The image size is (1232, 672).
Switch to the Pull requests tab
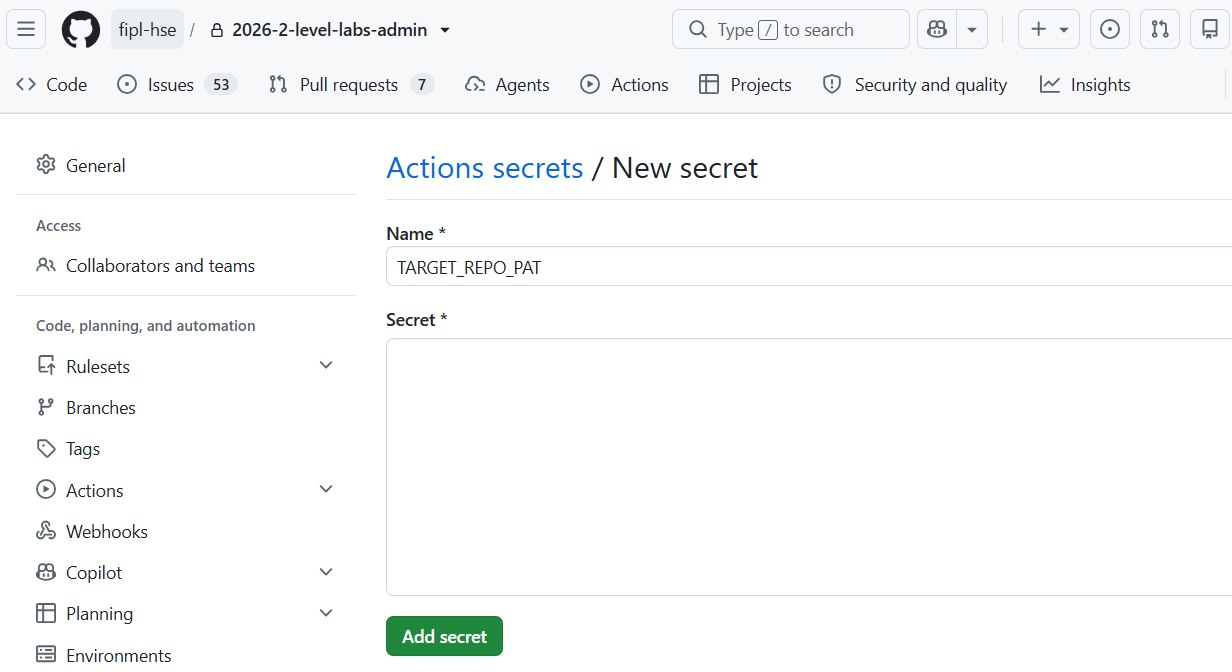pos(351,85)
